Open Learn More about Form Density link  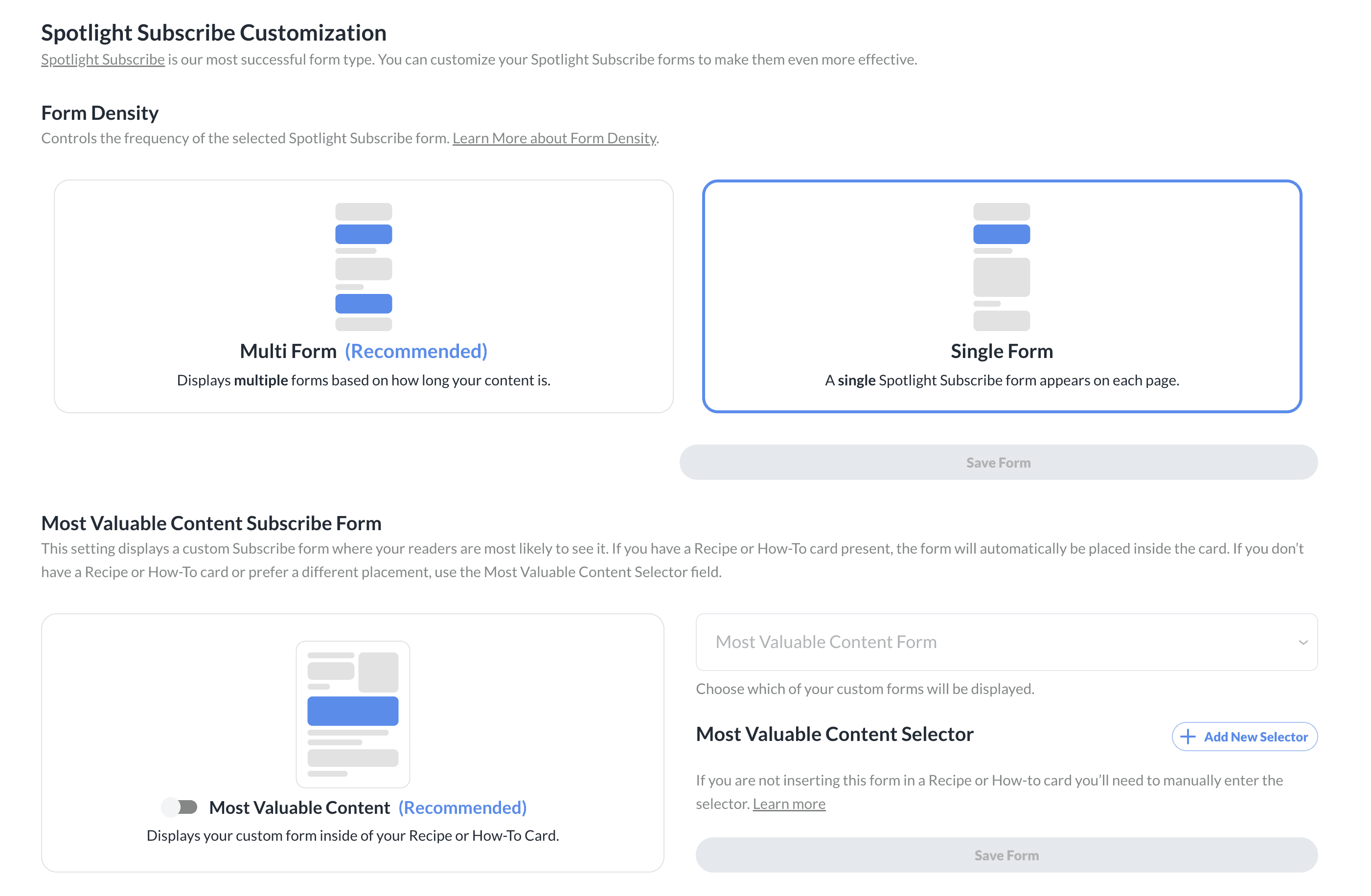click(553, 138)
